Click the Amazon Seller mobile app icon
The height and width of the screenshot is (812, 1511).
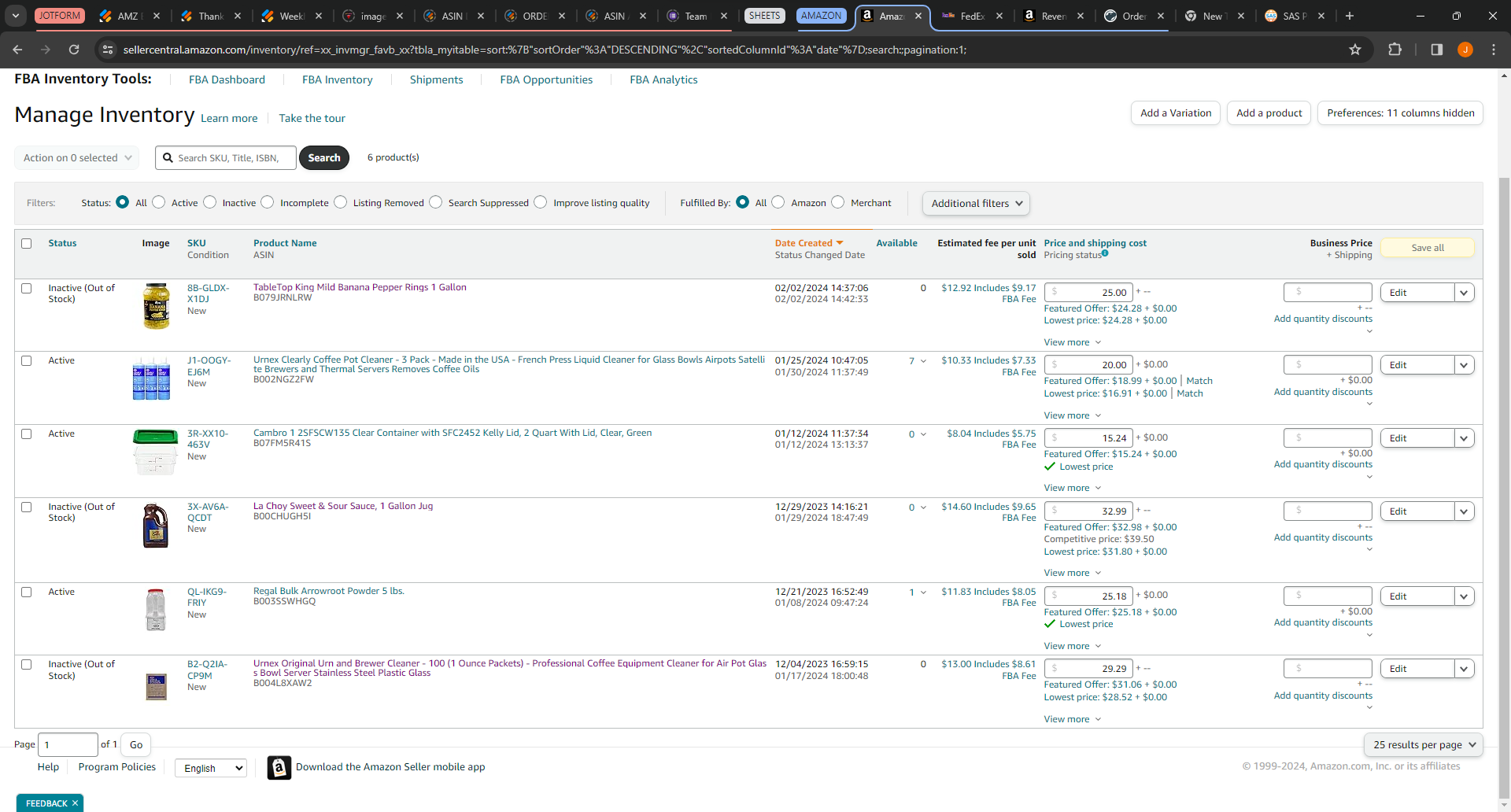pos(279,767)
